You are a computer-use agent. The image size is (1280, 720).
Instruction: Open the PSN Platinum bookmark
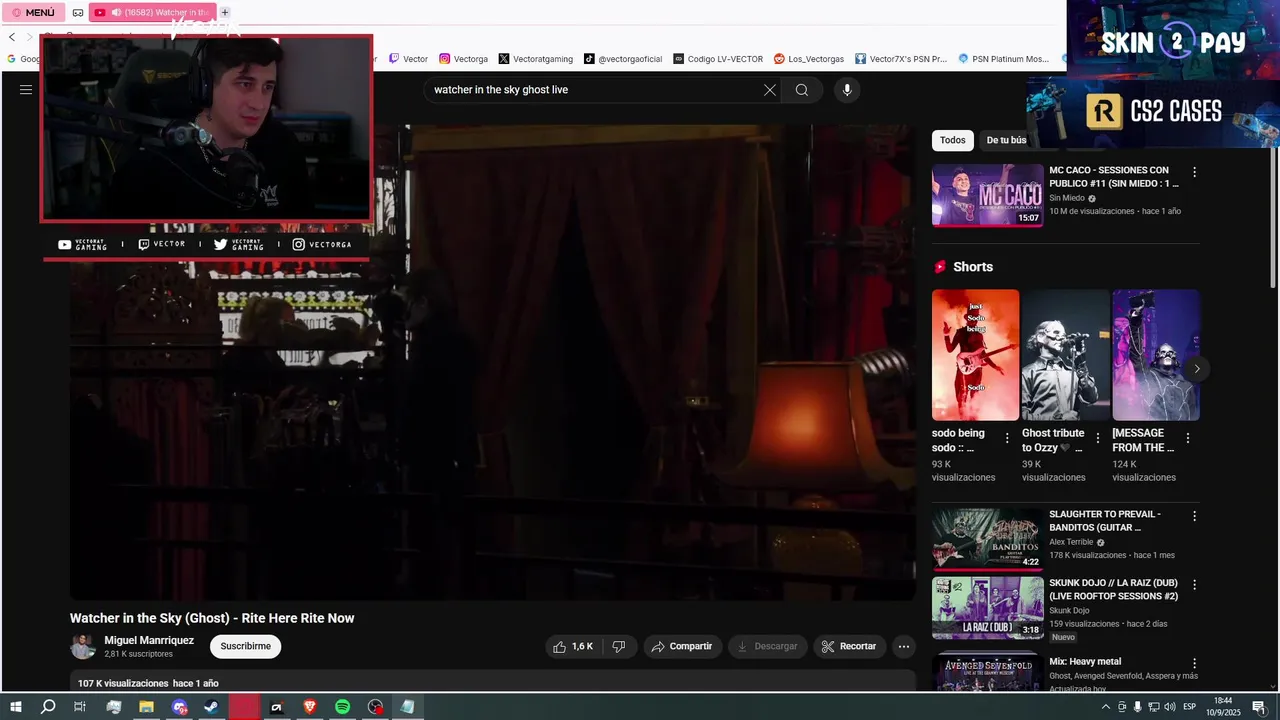pos(1004,59)
